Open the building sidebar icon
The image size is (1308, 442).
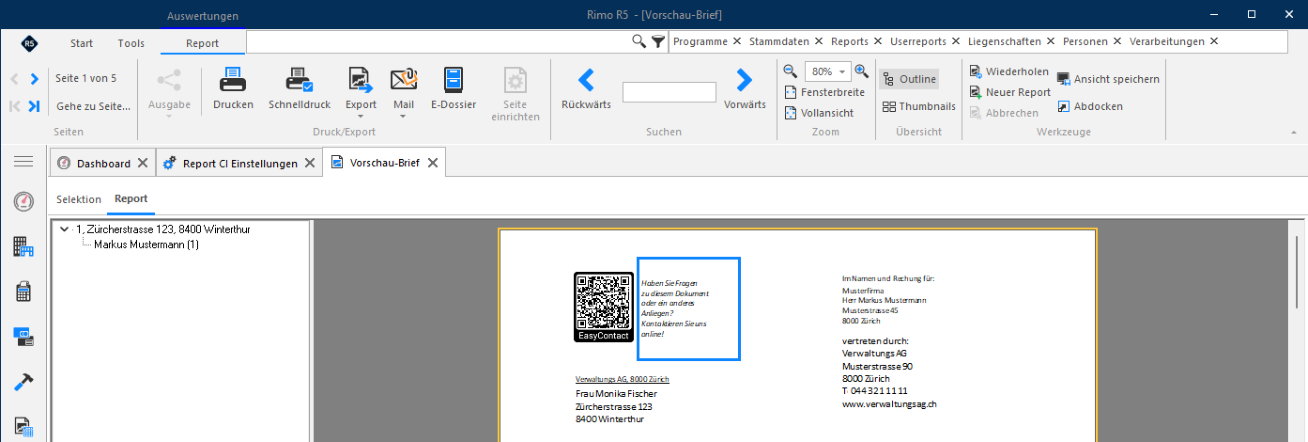tap(23, 246)
